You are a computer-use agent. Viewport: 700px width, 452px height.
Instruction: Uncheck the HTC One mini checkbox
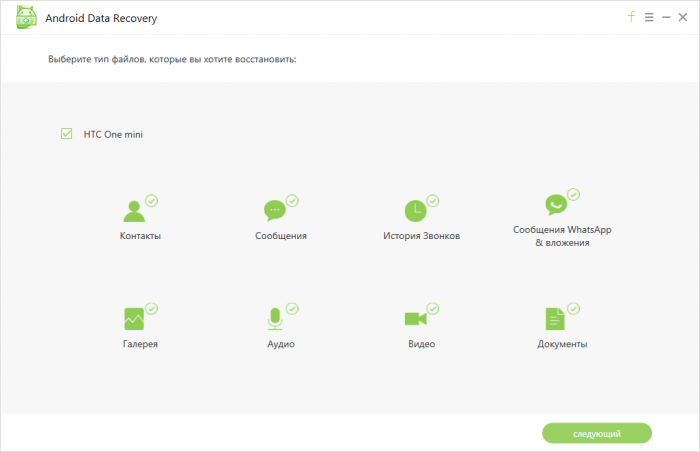click(x=67, y=134)
